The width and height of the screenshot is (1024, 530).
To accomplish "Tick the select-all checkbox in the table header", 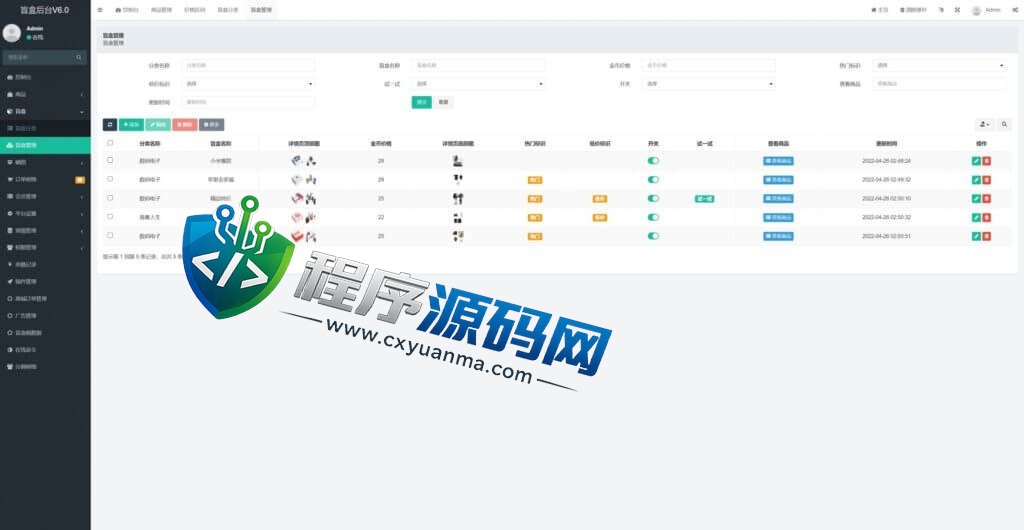I will coord(110,143).
